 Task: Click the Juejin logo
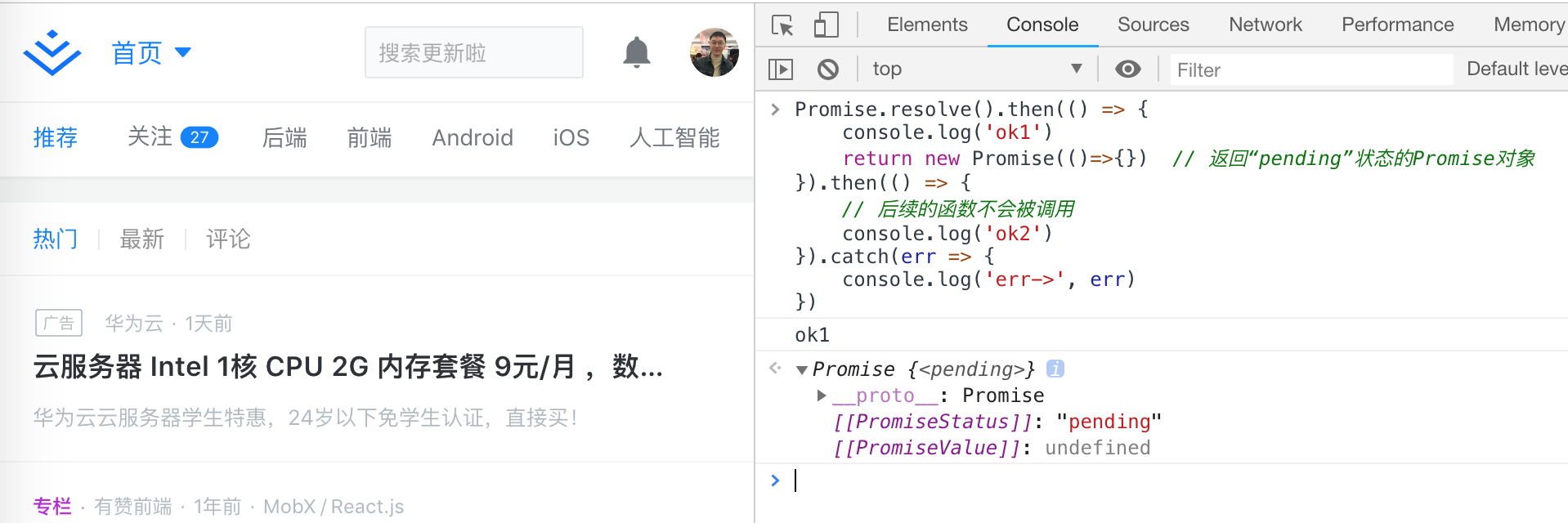tap(52, 51)
